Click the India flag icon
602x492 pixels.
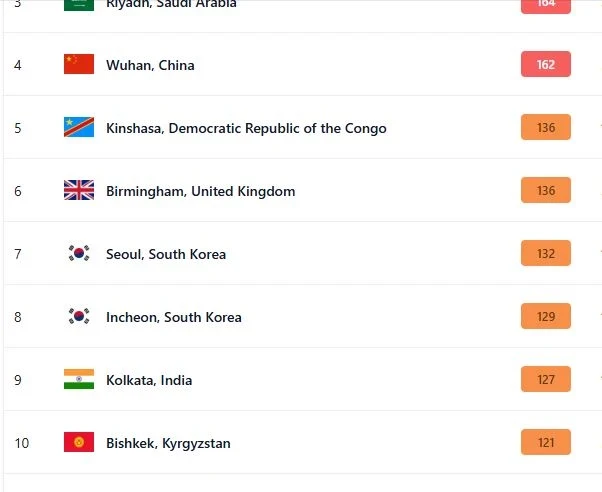[78, 380]
